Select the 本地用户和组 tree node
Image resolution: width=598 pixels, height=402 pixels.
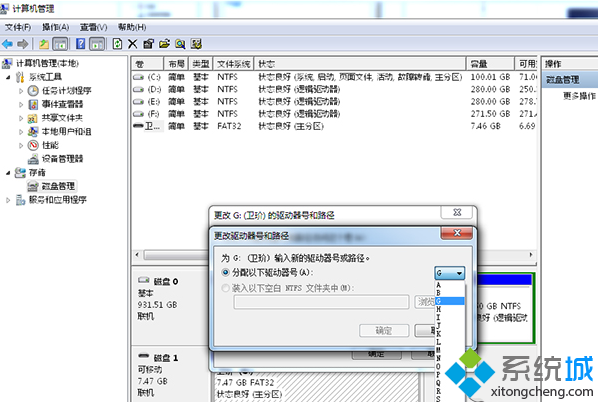(x=67, y=132)
